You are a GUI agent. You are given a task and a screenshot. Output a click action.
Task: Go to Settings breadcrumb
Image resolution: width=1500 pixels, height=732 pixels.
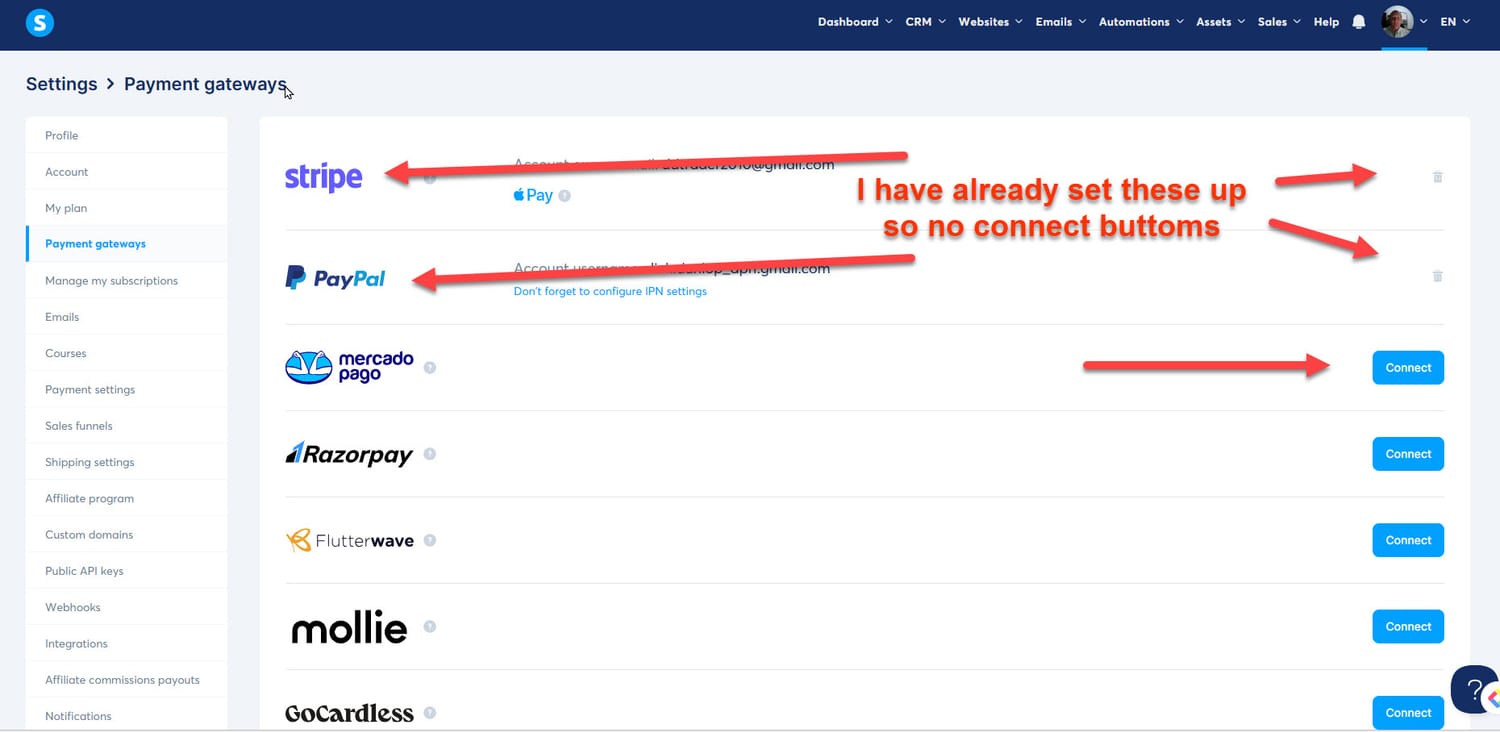[x=62, y=84]
